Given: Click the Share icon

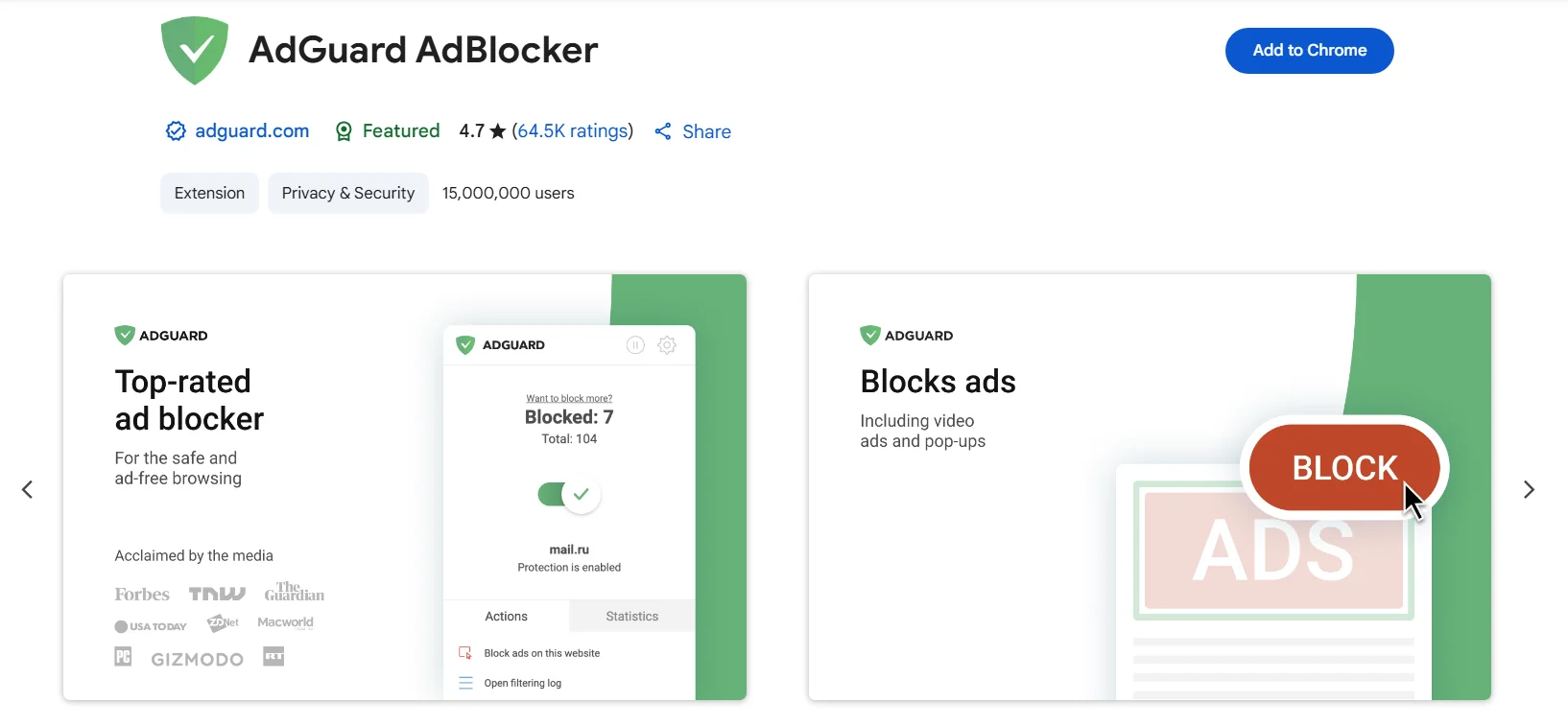Looking at the screenshot, I should 663,131.
